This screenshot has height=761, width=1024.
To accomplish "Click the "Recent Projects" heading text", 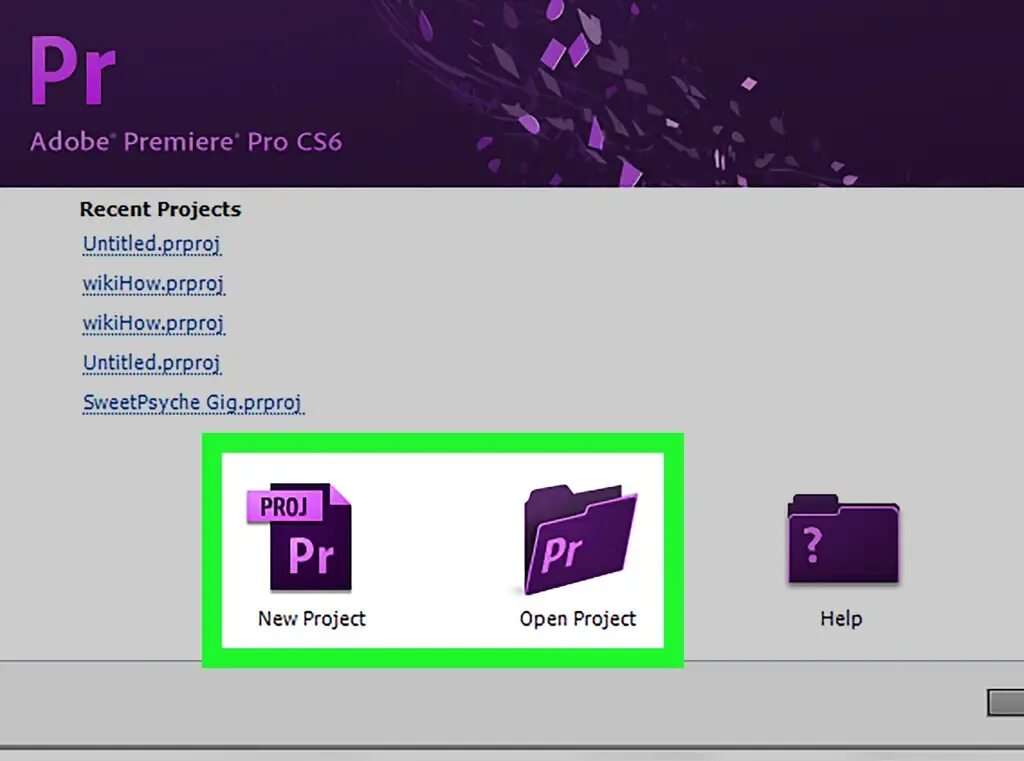I will pyautogui.click(x=160, y=209).
